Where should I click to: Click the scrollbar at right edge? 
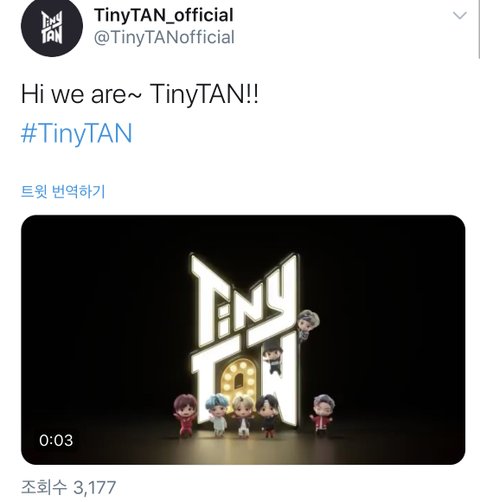pos(479,29)
